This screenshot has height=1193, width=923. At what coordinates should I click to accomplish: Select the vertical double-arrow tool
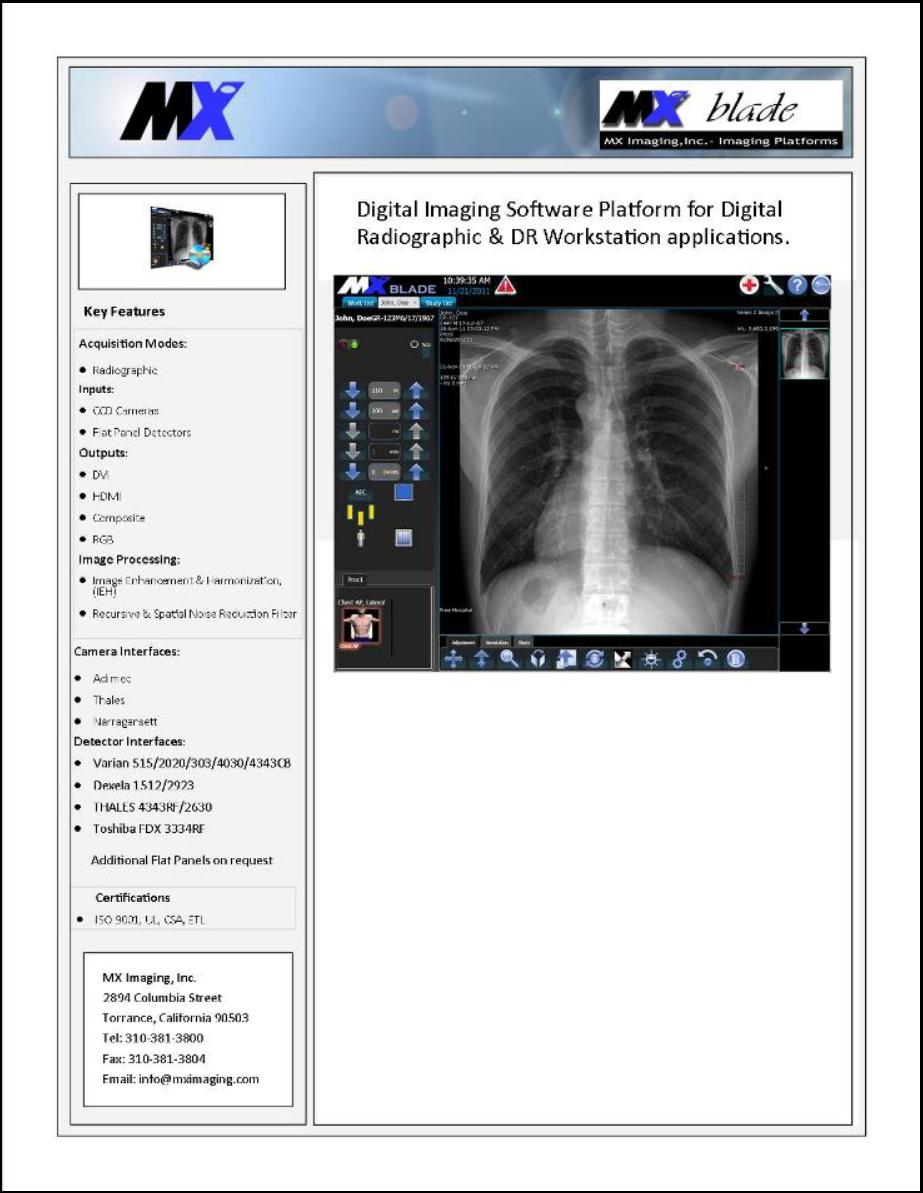point(482,659)
